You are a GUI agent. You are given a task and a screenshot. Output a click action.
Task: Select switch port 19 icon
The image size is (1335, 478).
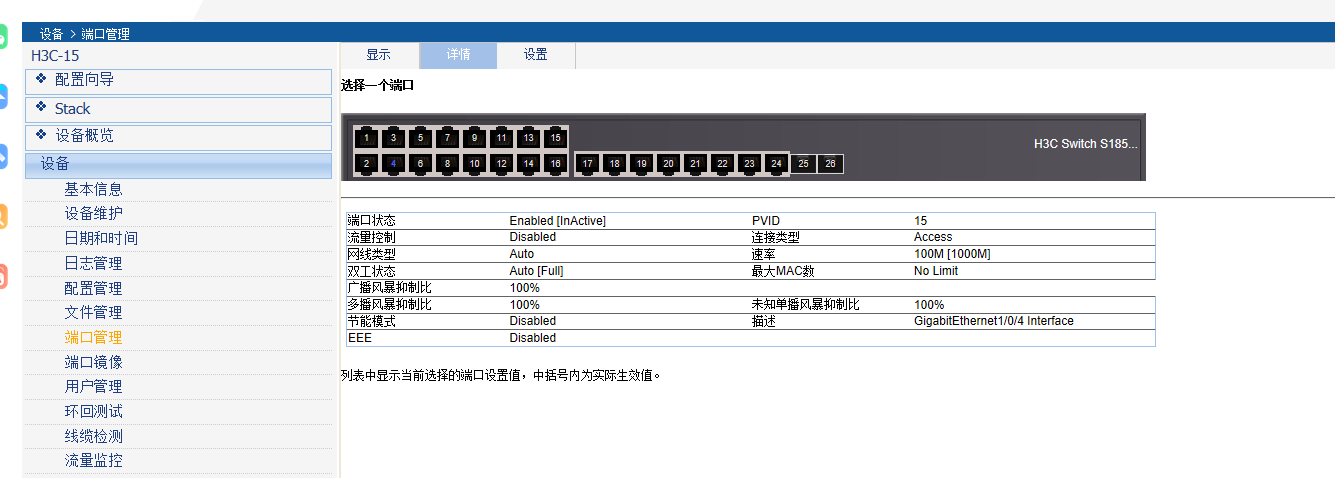point(642,163)
